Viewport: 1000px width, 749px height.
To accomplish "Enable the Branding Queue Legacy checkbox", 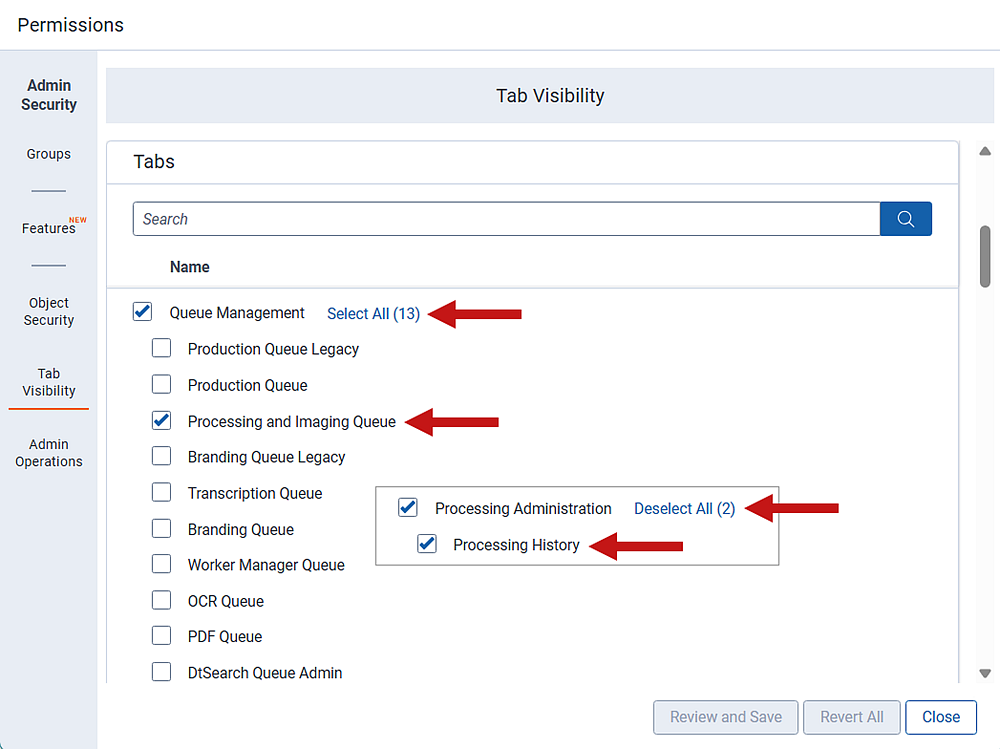I will [x=161, y=456].
